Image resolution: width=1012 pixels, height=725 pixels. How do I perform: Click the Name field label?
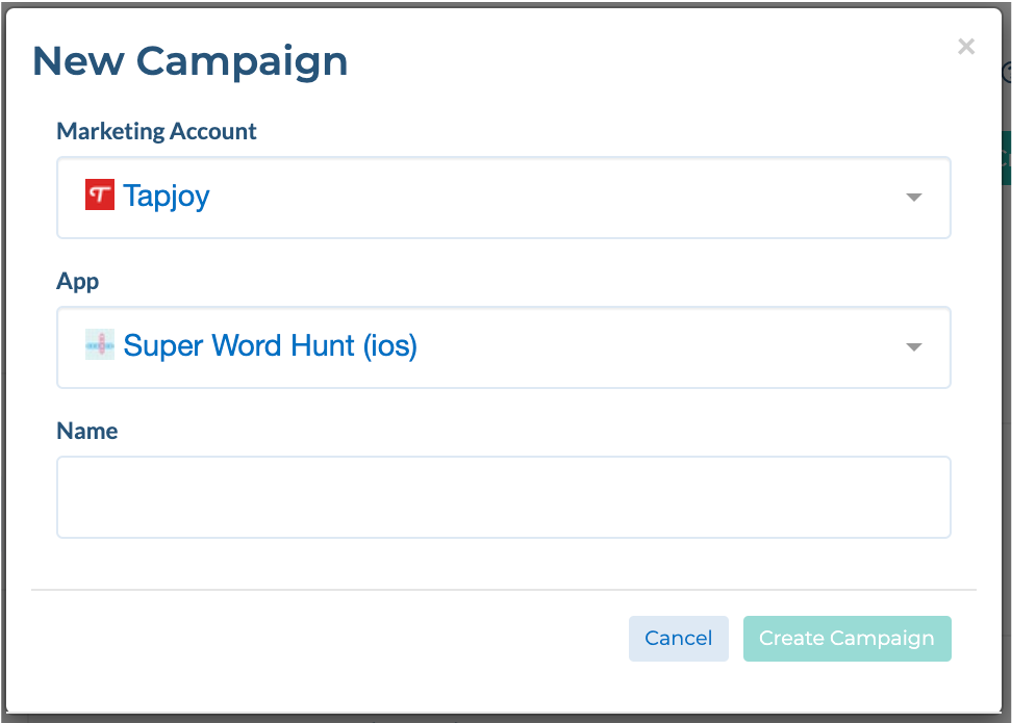click(87, 431)
